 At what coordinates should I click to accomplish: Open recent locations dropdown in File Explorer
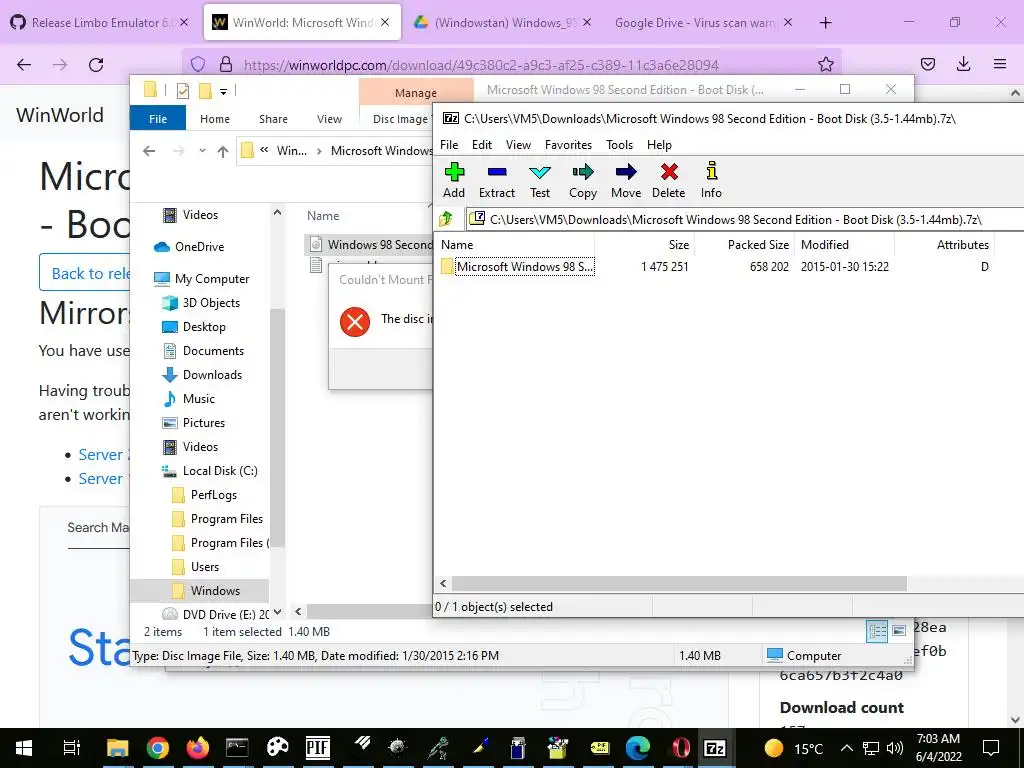tap(202, 151)
